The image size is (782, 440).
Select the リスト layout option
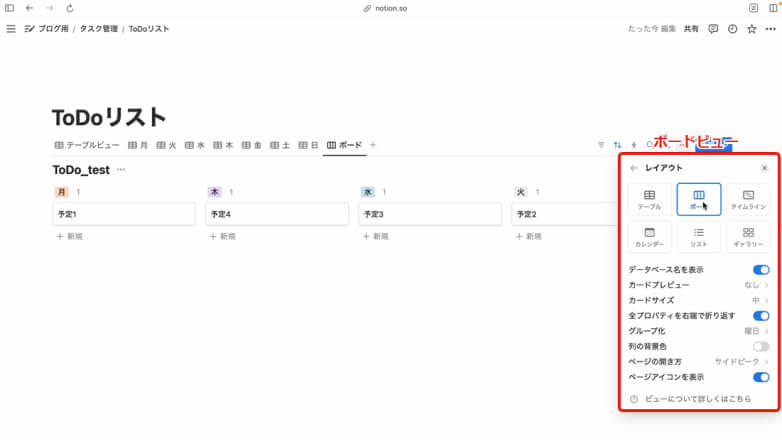click(x=699, y=237)
